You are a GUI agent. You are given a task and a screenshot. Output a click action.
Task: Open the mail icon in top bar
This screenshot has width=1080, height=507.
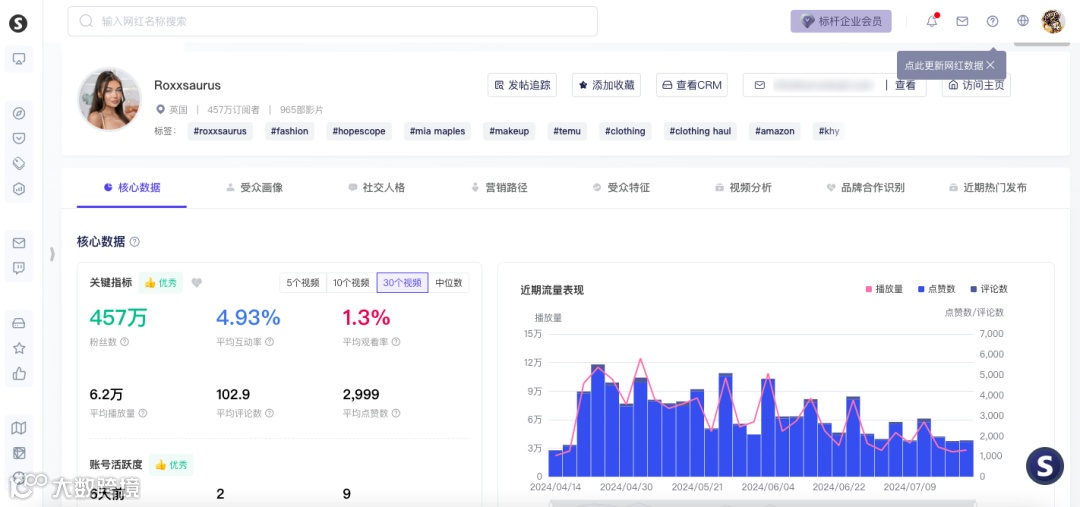coord(962,21)
